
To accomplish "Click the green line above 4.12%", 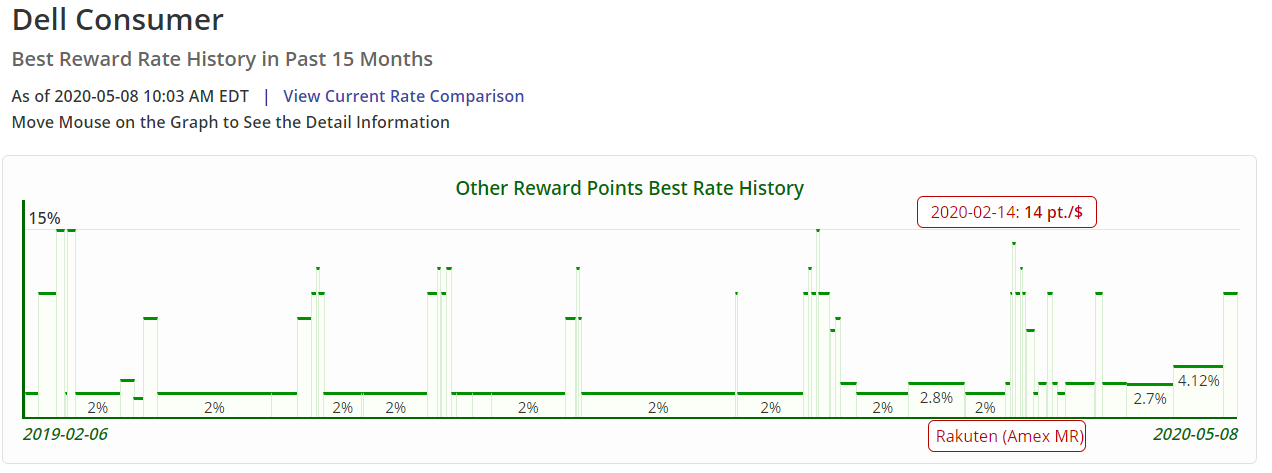I will tap(1198, 367).
